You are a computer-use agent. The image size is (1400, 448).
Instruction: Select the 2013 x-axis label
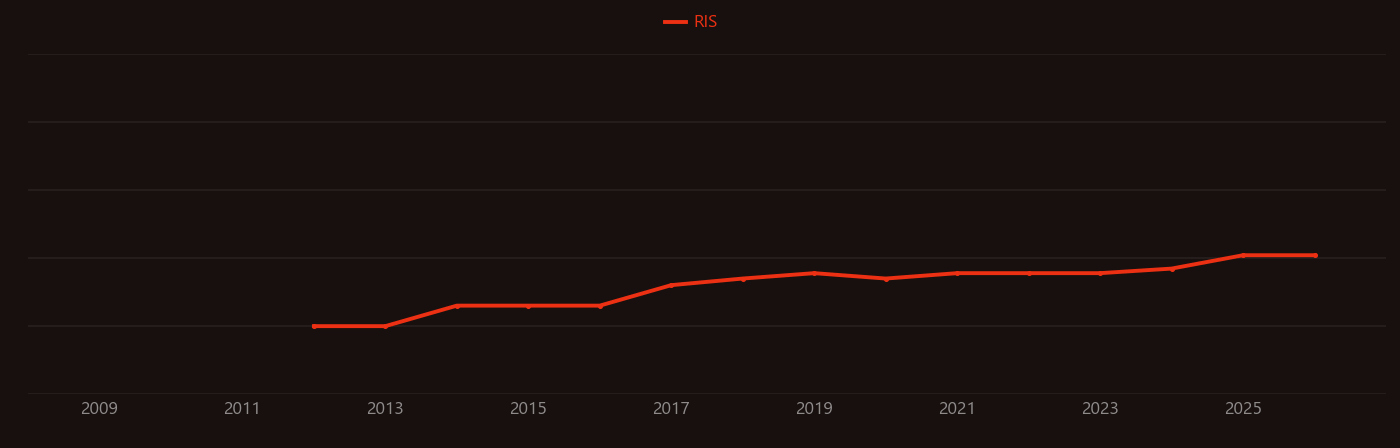385,409
